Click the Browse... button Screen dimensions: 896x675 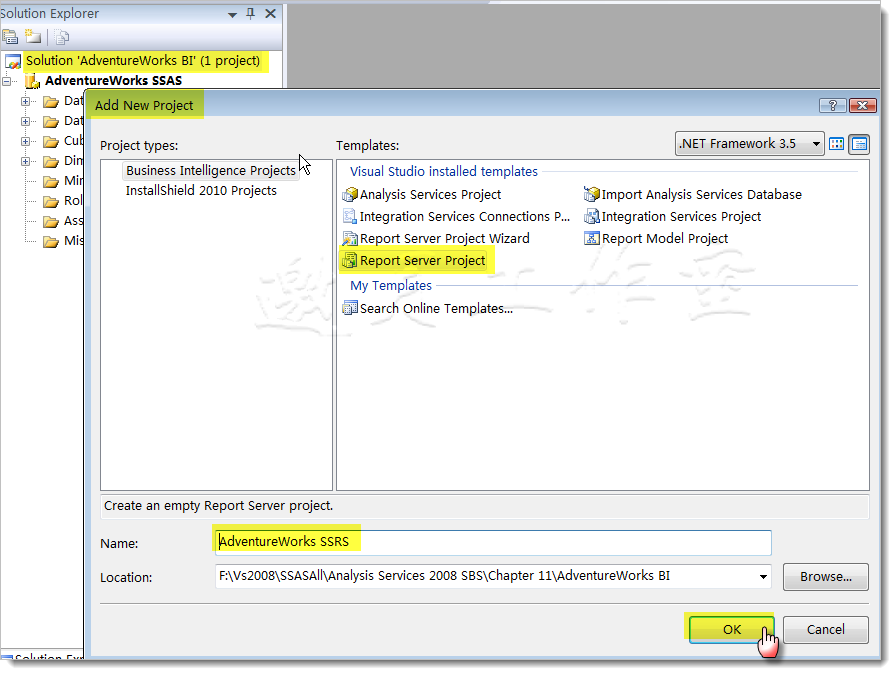pos(826,577)
